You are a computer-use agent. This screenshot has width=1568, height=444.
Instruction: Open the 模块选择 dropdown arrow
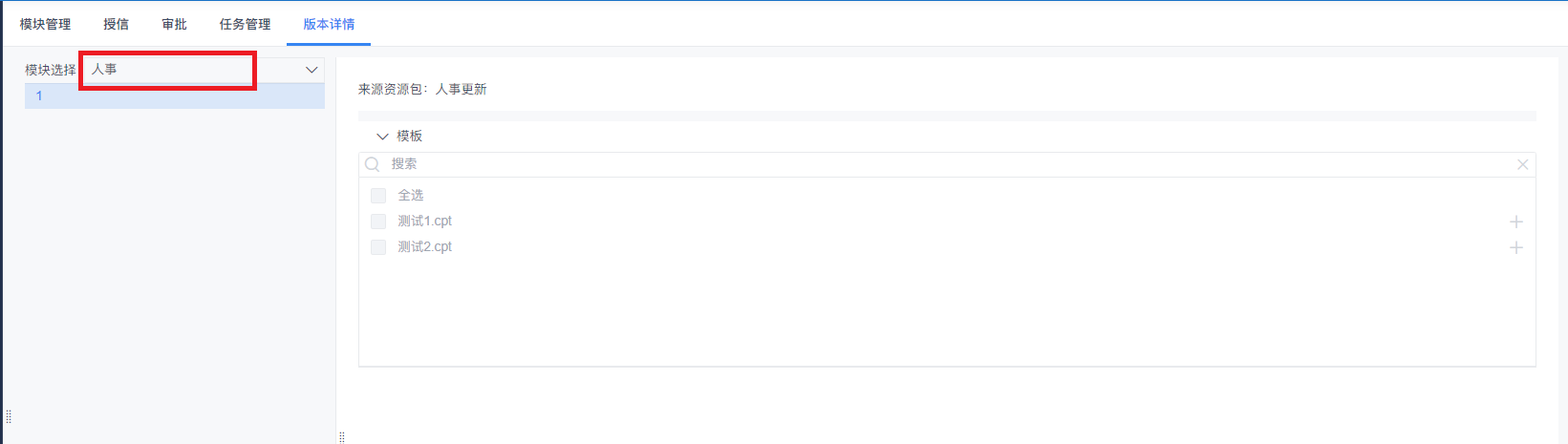pos(311,70)
